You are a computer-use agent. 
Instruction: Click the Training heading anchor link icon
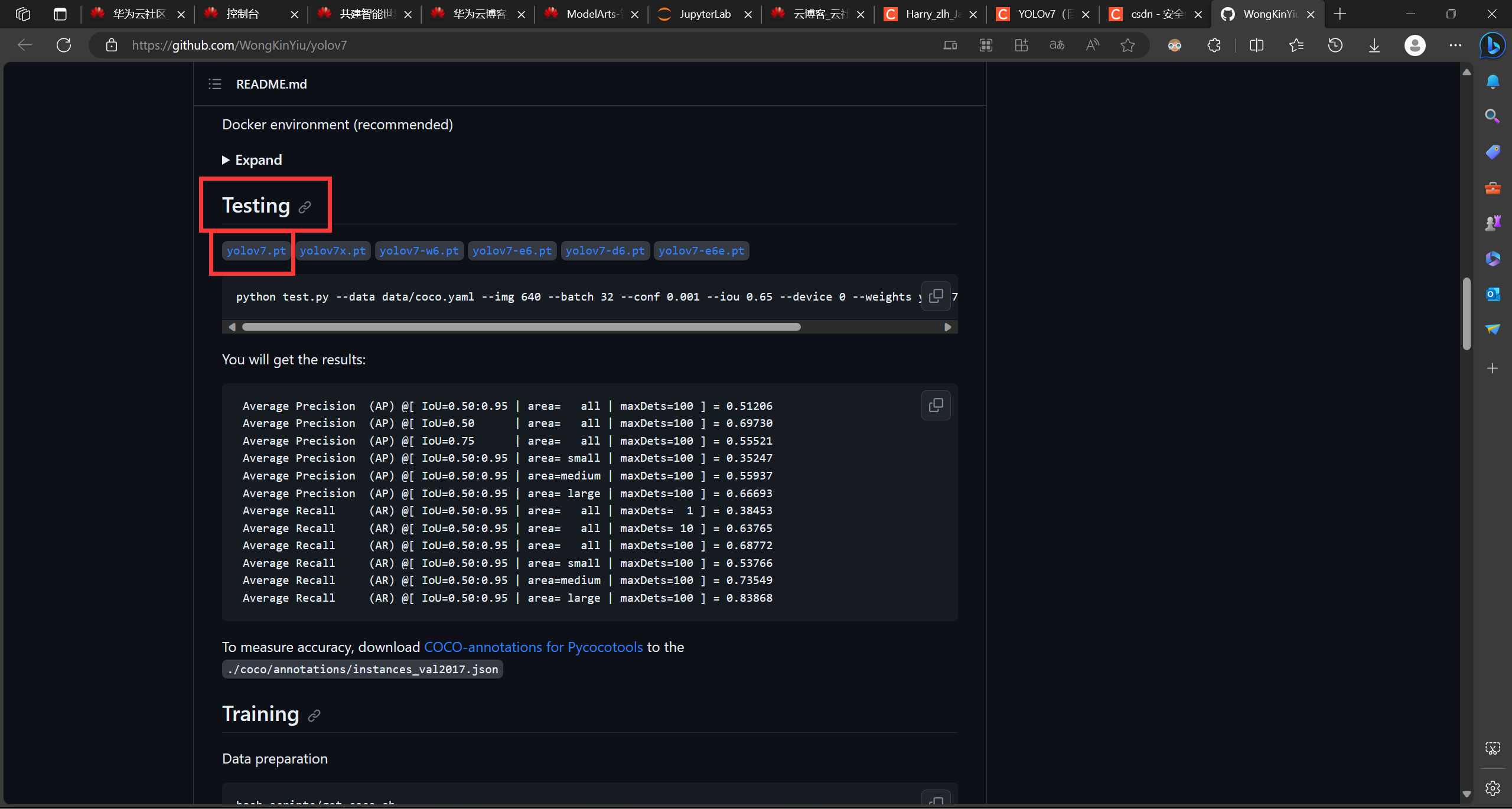[x=314, y=716]
